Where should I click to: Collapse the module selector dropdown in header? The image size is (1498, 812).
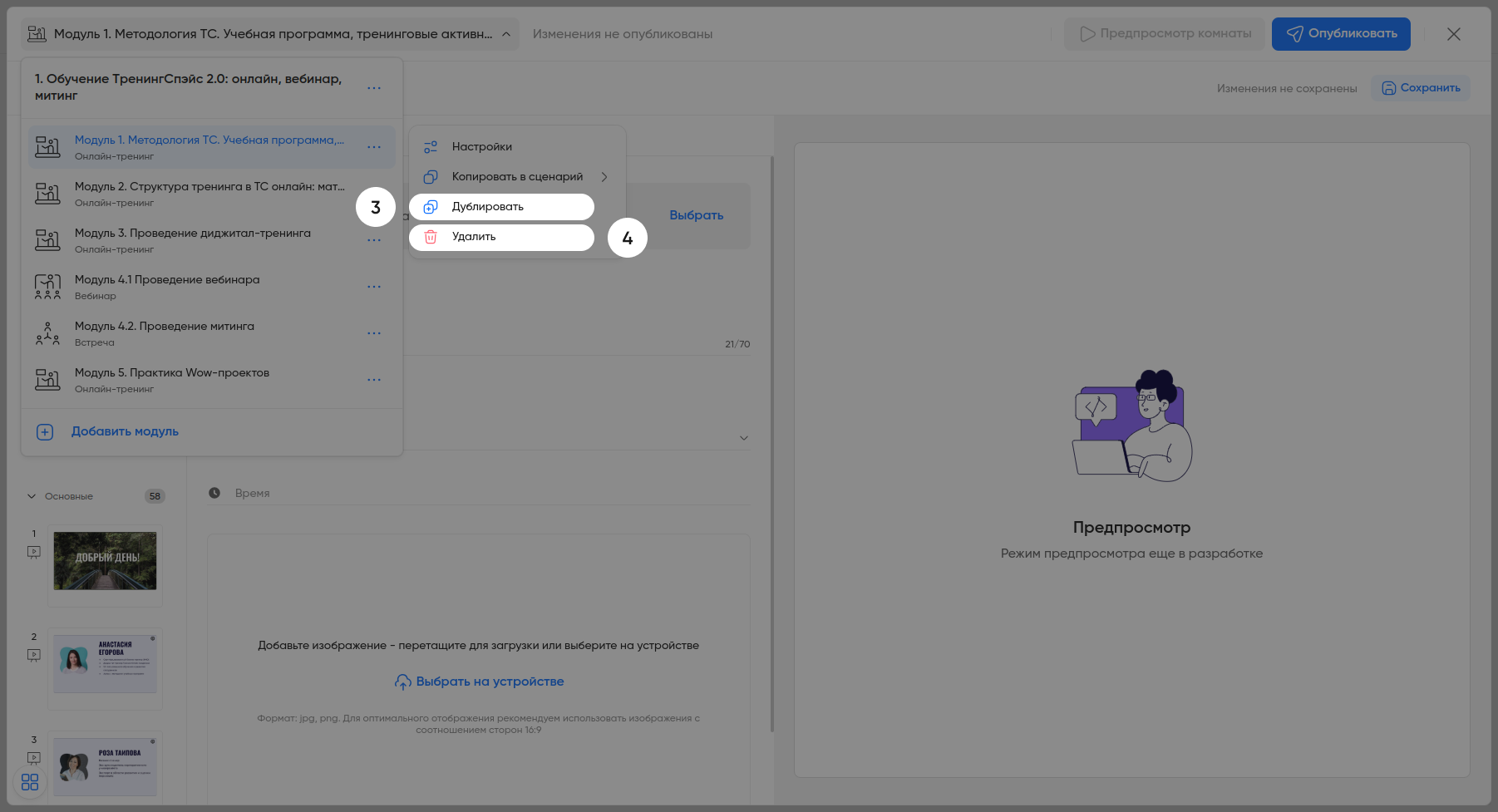pyautogui.click(x=506, y=34)
